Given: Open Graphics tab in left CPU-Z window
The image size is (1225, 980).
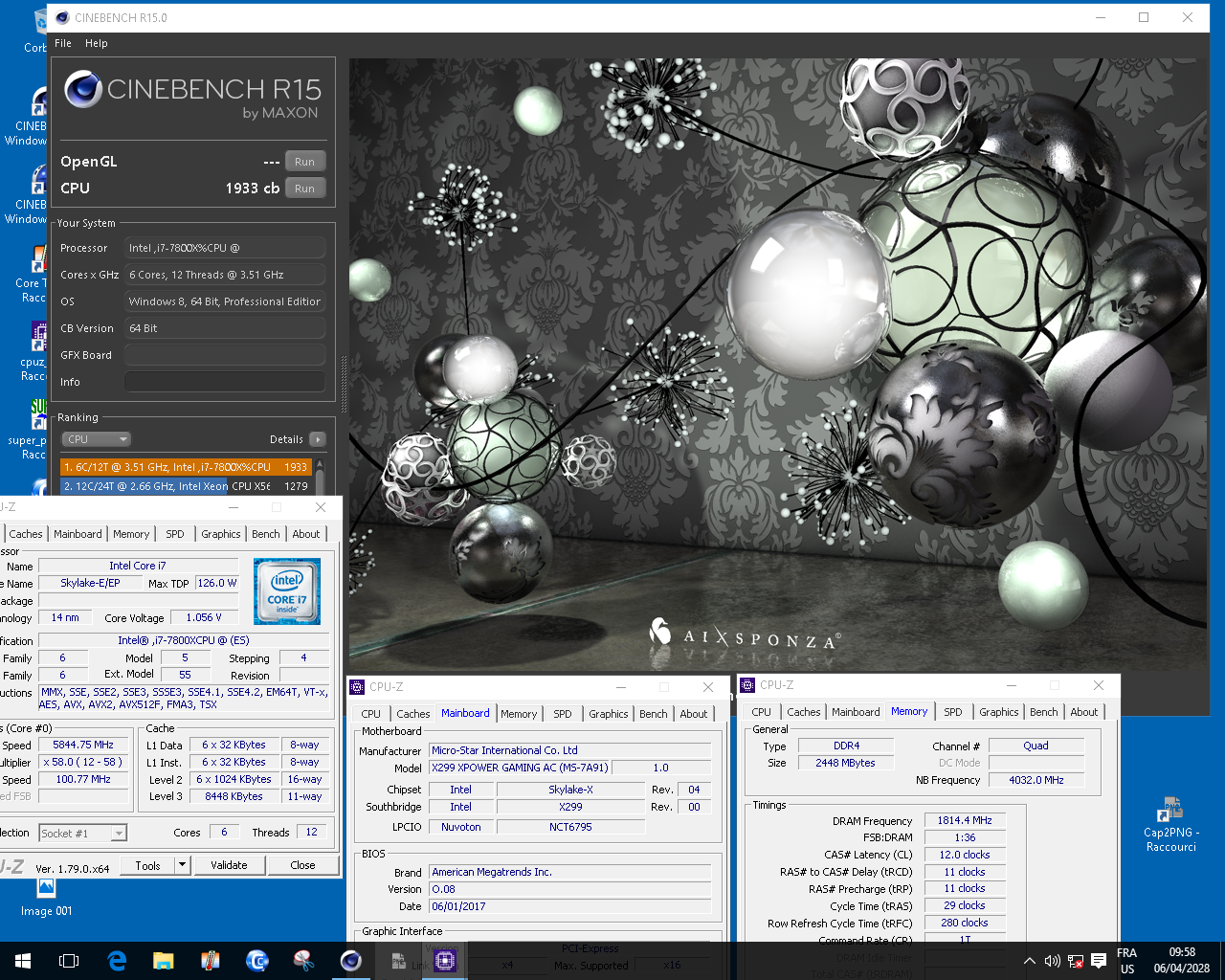Looking at the screenshot, I should tap(221, 534).
